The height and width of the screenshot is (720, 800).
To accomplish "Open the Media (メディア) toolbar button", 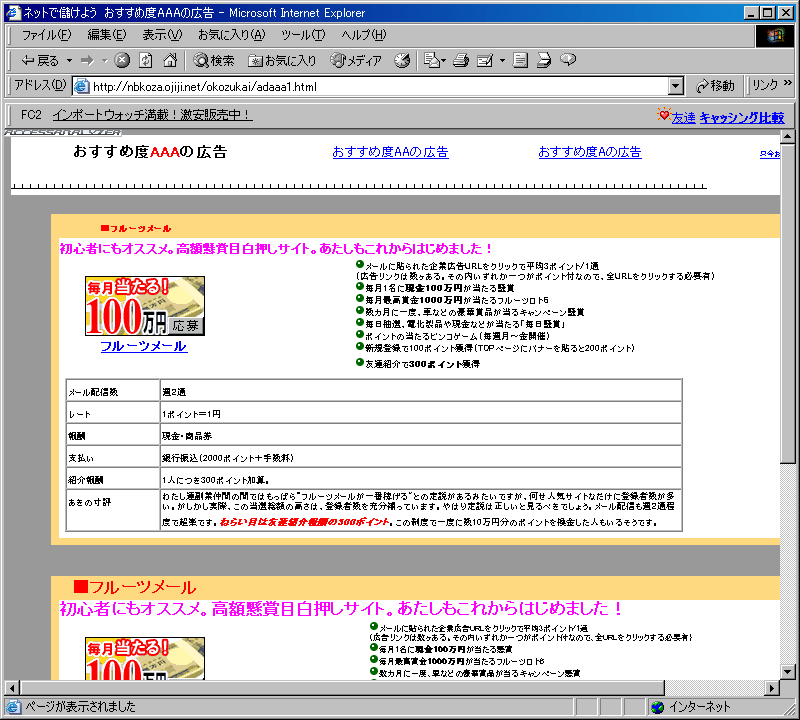I will click(356, 60).
